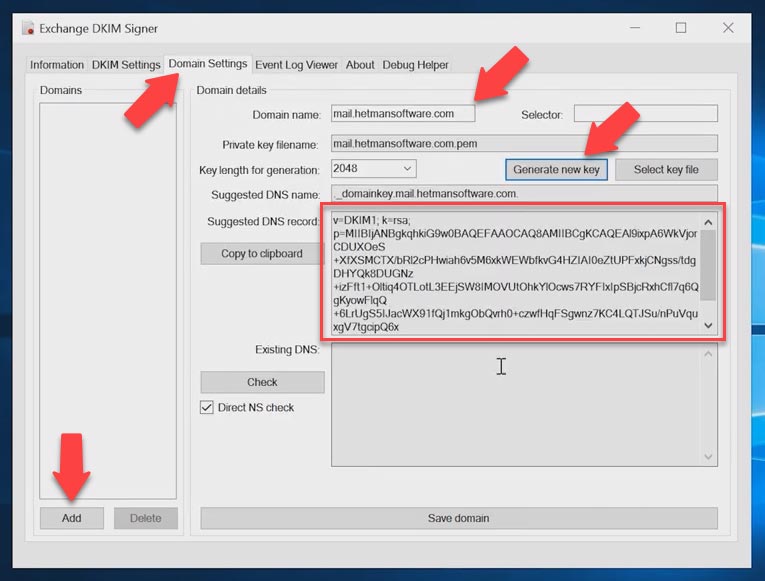Image resolution: width=765 pixels, height=581 pixels.
Task: Click the Suggested DNS name field
Action: tap(524, 194)
